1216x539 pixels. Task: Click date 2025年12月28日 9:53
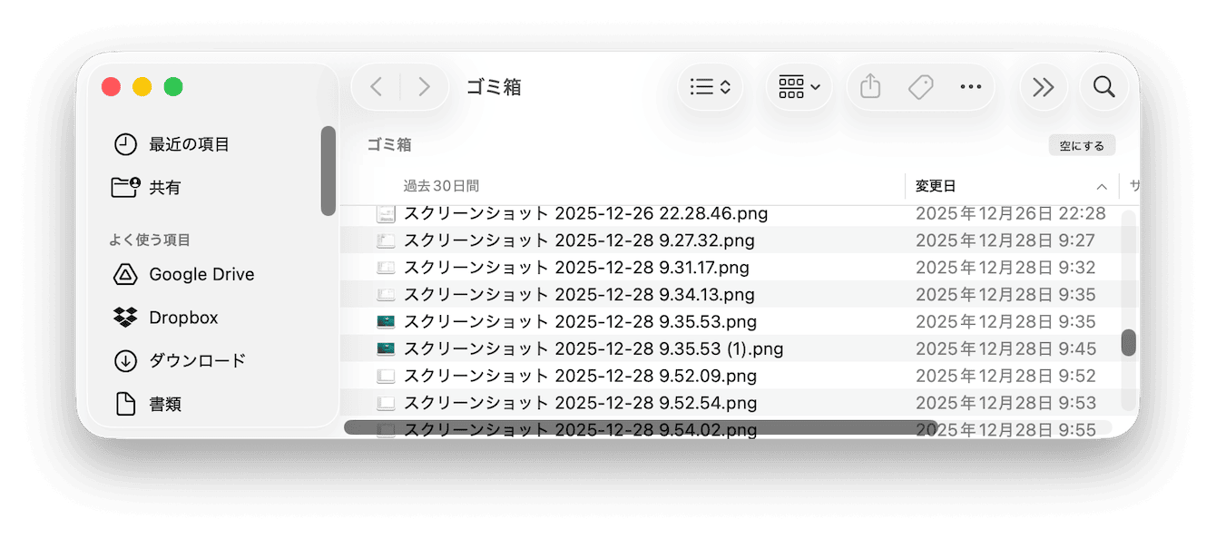click(1005, 402)
